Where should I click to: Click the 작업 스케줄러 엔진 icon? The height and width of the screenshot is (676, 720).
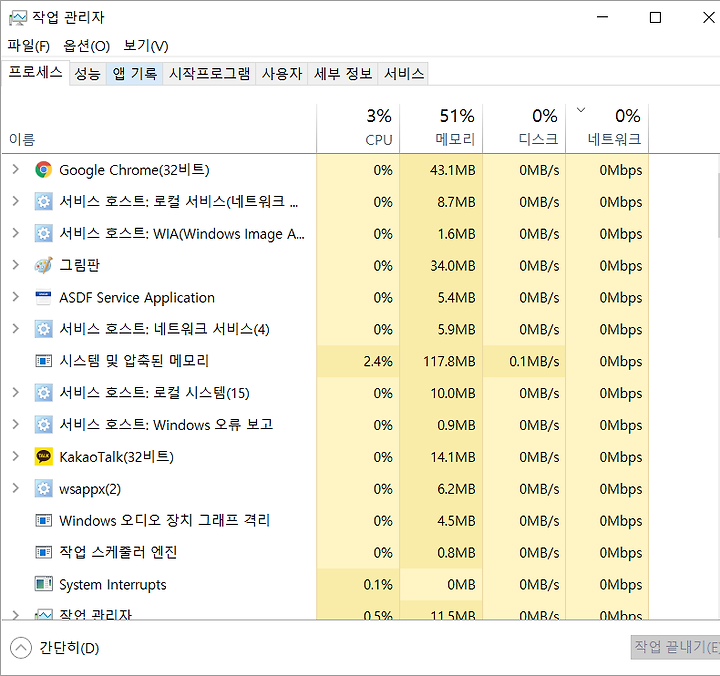pos(44,552)
